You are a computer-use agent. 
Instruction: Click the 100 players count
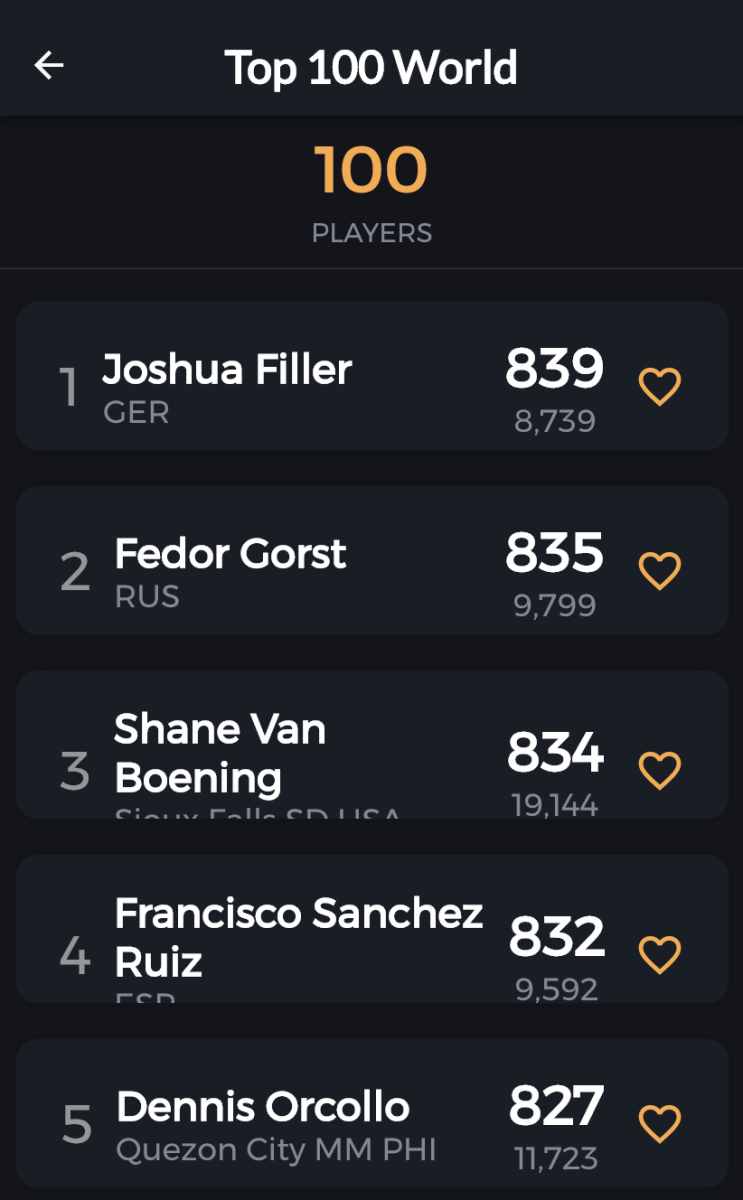pos(371,170)
